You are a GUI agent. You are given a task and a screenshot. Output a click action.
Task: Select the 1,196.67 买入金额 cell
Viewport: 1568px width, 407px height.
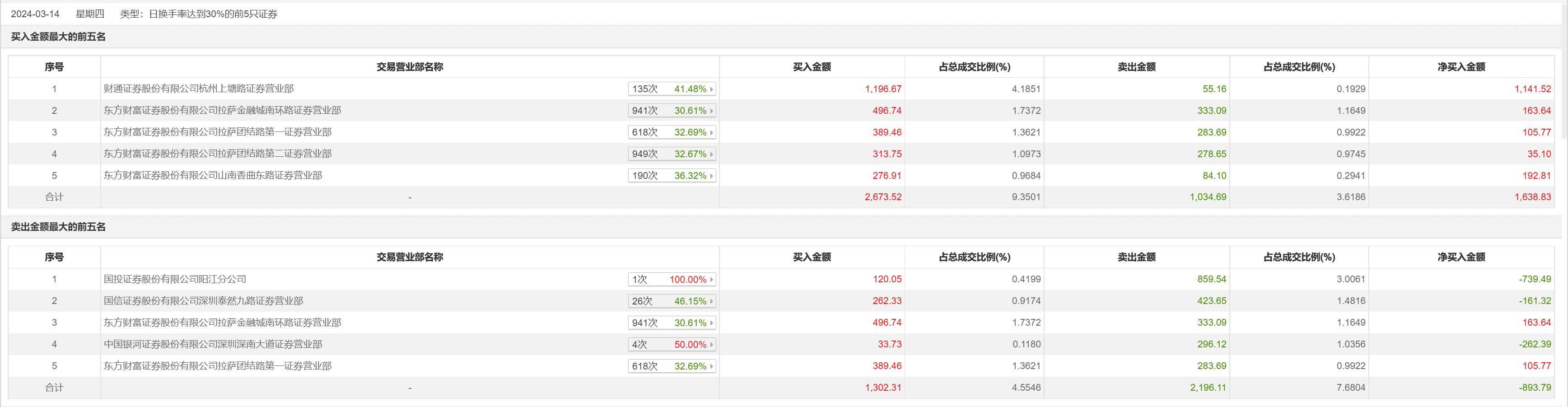[x=882, y=89]
